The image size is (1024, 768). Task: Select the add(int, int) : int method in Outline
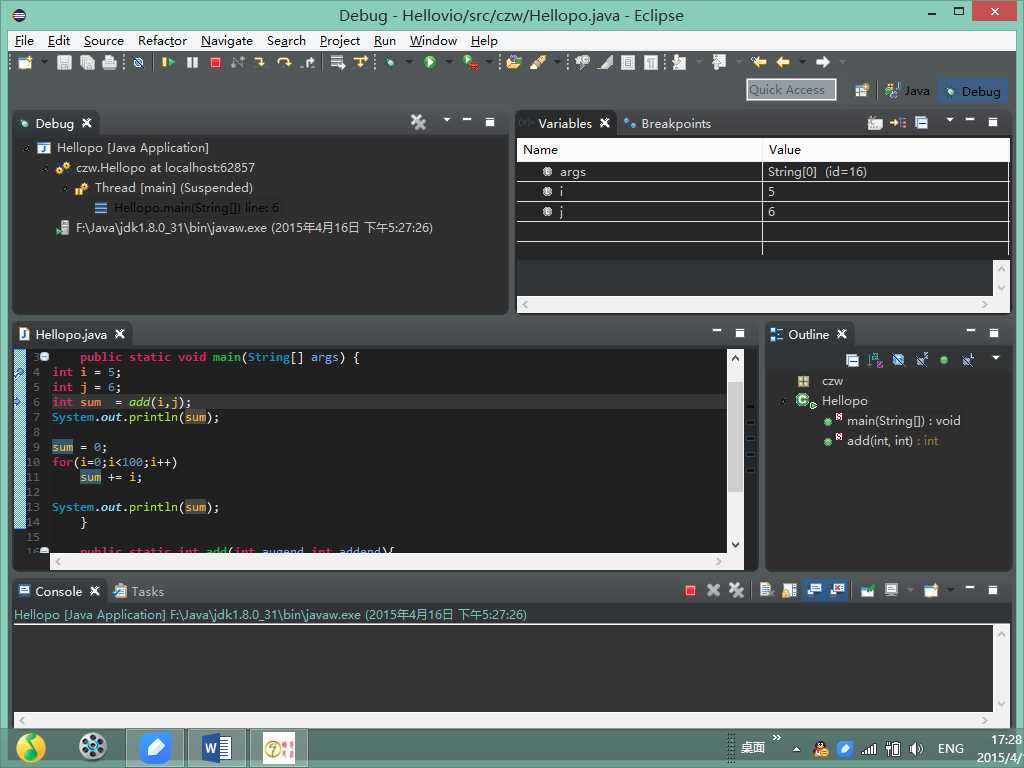click(x=892, y=441)
